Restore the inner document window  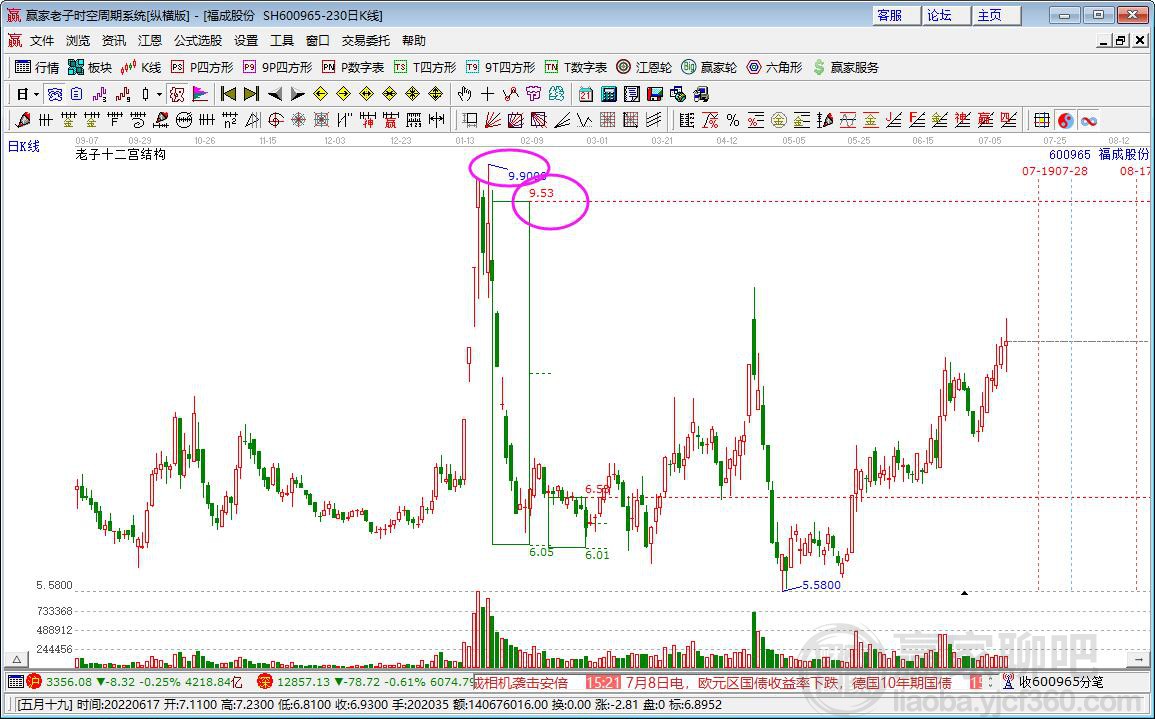(1120, 41)
